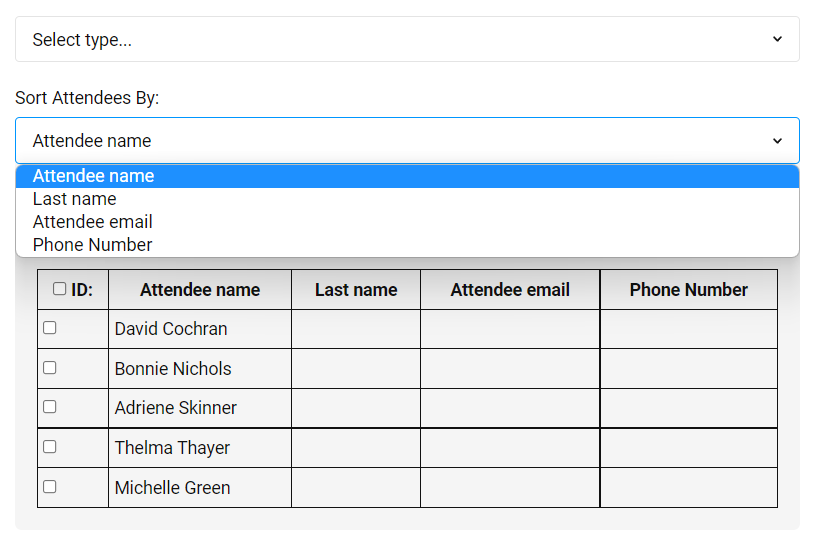Check the box for Bonnie Nichols
This screenshot has width=815, height=545.
click(50, 368)
